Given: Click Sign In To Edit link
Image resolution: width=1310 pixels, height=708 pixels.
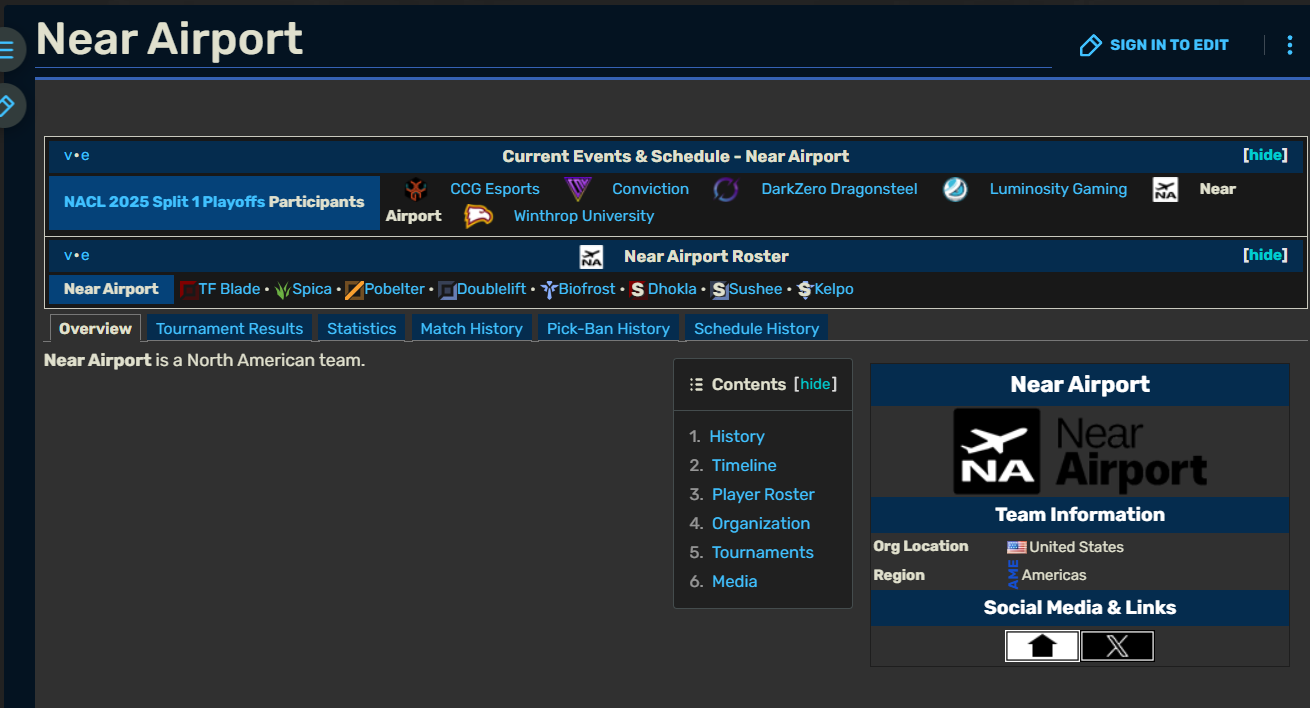Looking at the screenshot, I should pos(1169,45).
